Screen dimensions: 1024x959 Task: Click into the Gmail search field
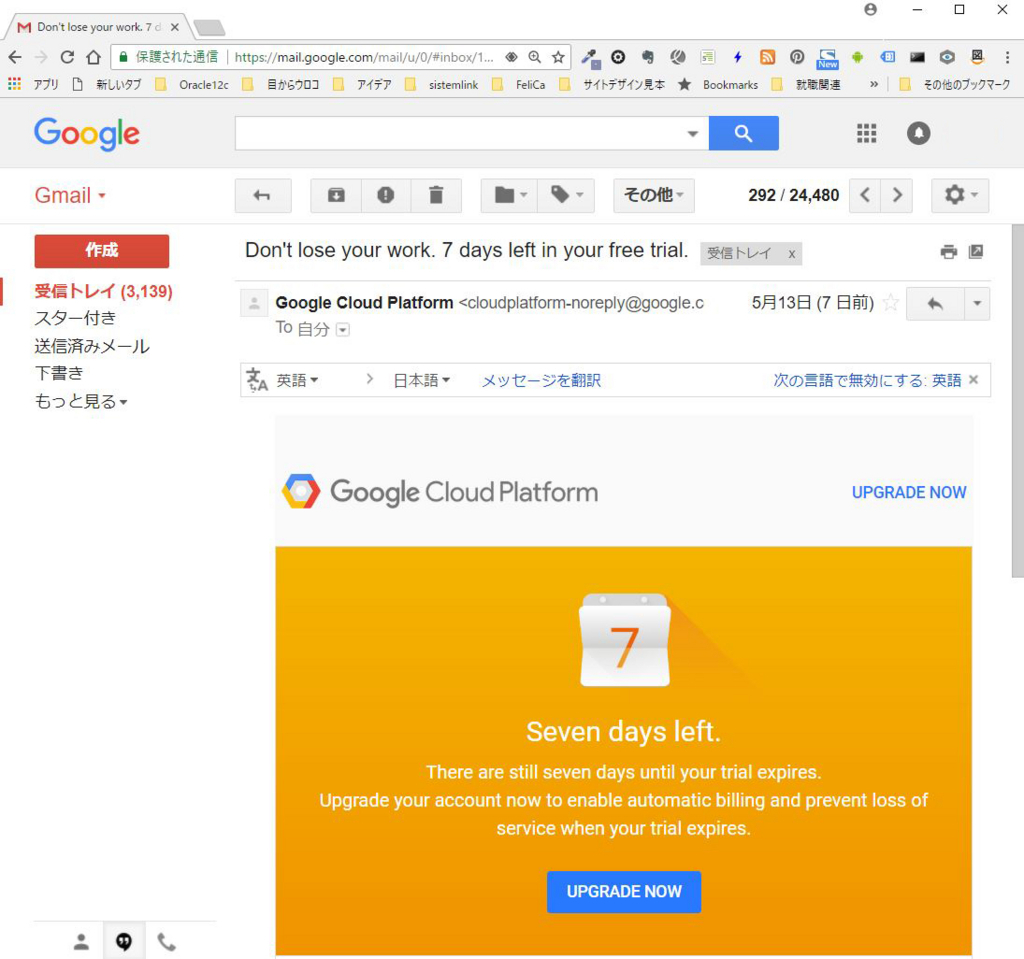coord(459,133)
